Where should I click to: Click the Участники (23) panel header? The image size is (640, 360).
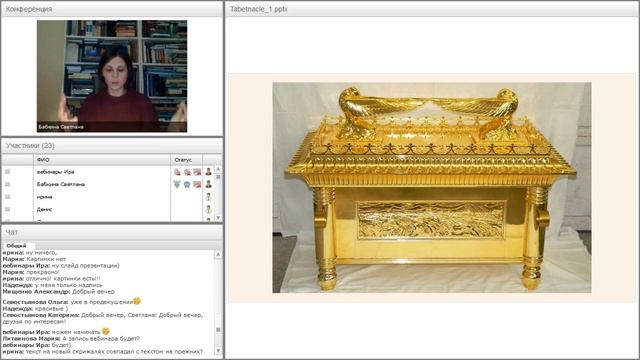tap(112, 146)
